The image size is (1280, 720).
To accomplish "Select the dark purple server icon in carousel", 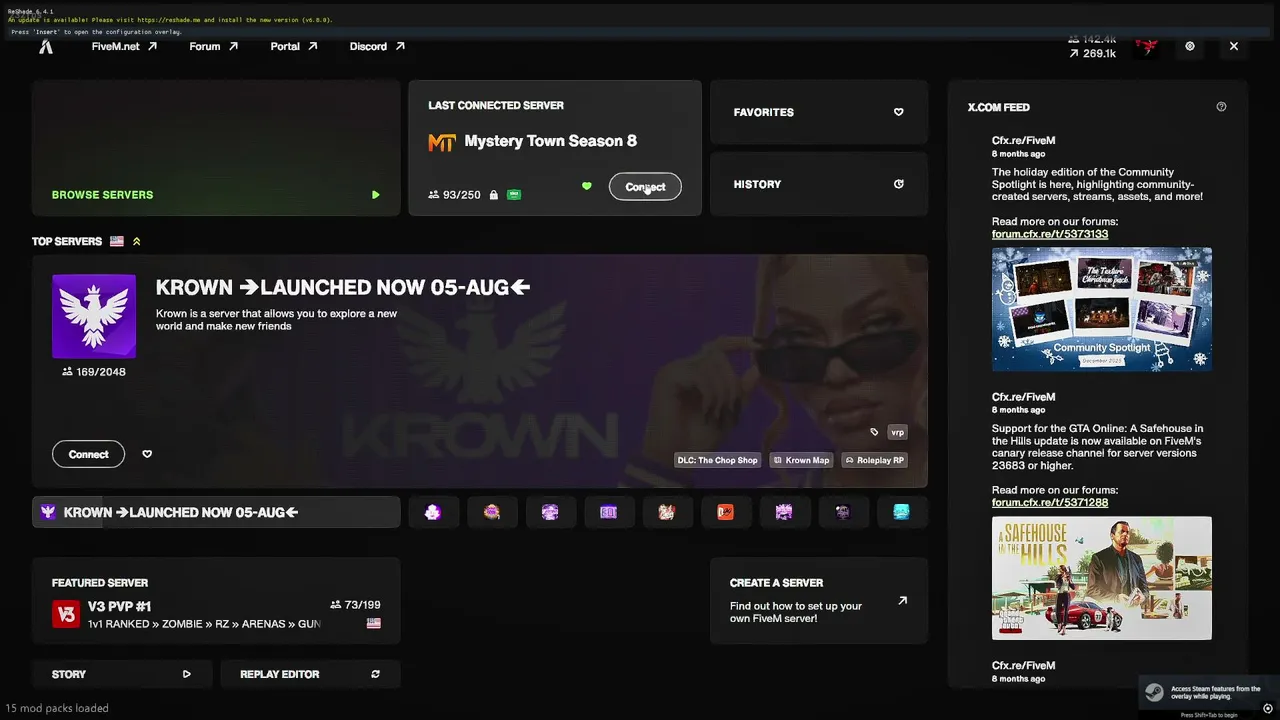I will click(x=843, y=512).
